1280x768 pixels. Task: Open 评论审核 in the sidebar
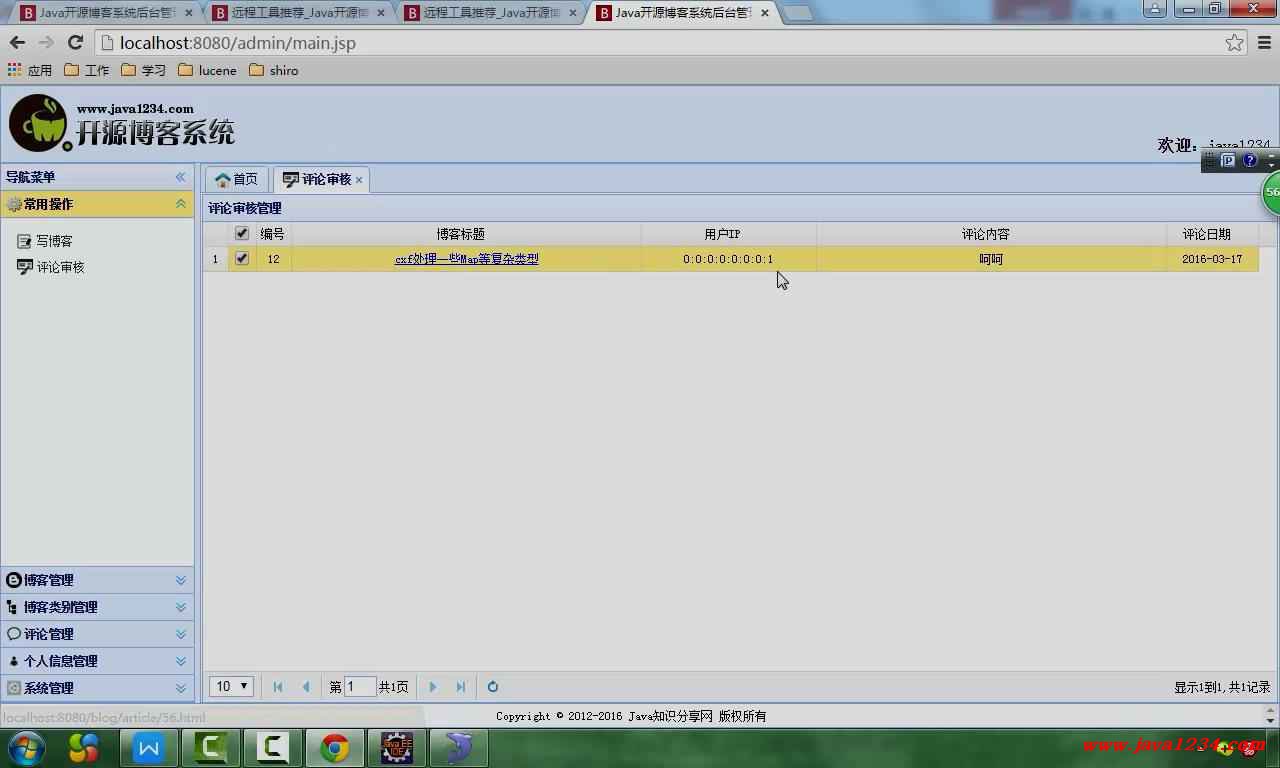pos(51,267)
